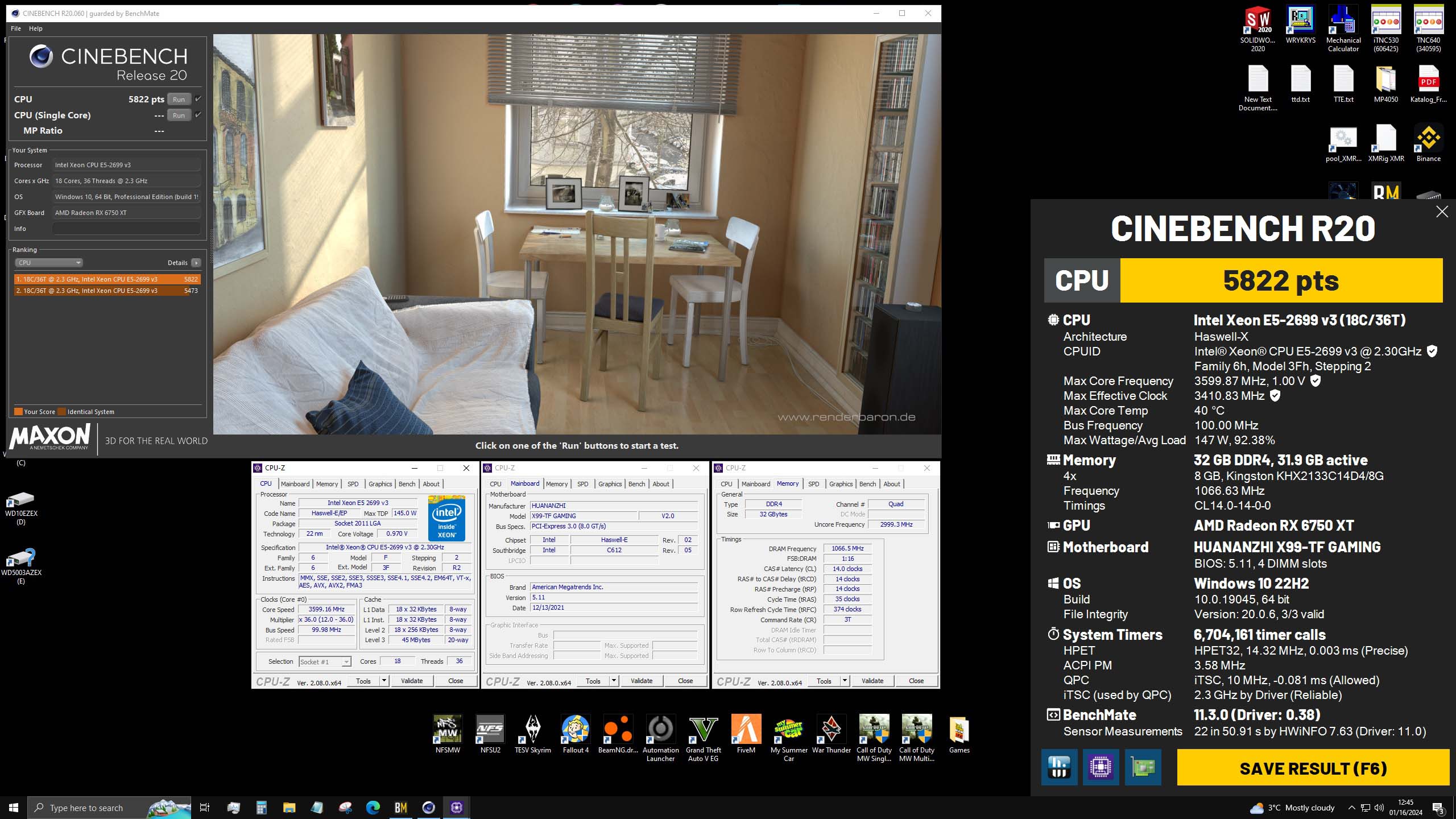
Task: Open File Explorer from the taskbar
Action: [x=289, y=808]
